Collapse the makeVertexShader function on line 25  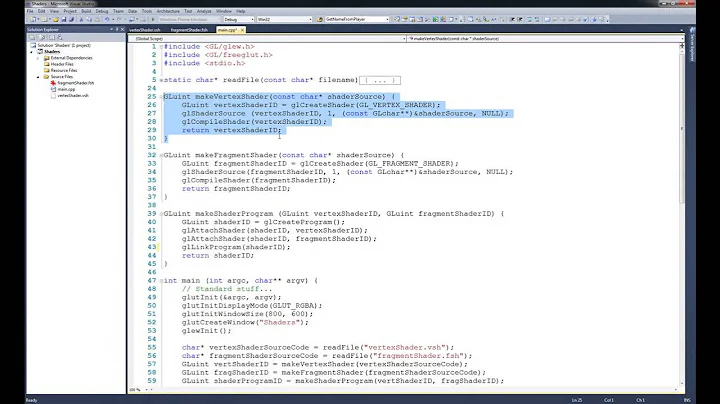[161, 97]
